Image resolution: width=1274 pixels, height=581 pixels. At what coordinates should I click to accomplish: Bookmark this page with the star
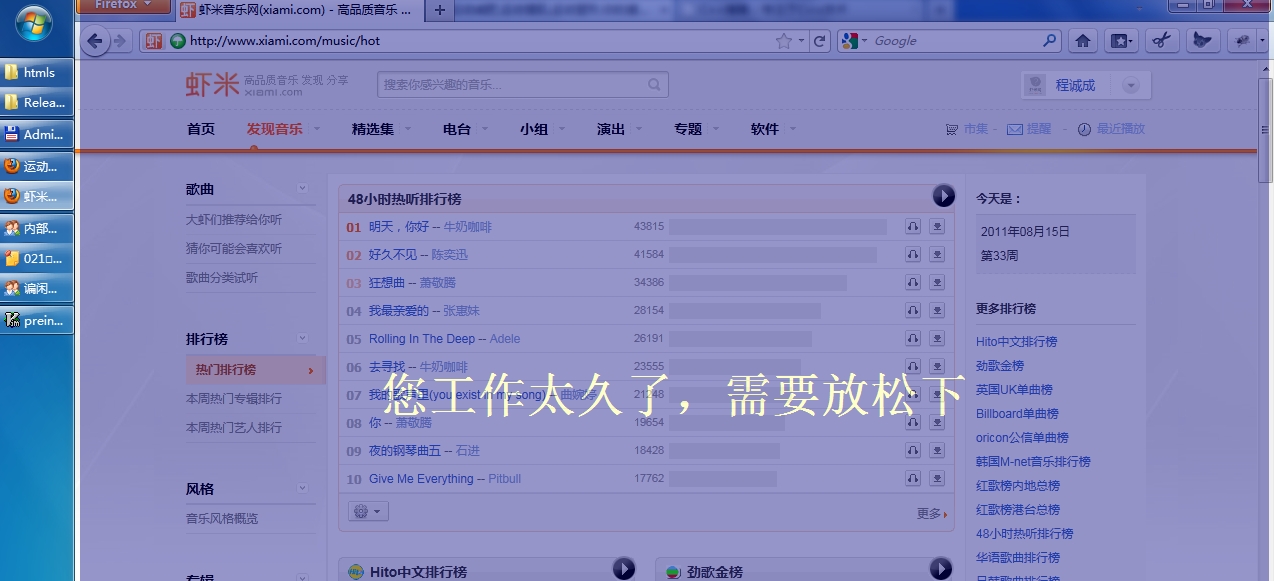click(784, 41)
